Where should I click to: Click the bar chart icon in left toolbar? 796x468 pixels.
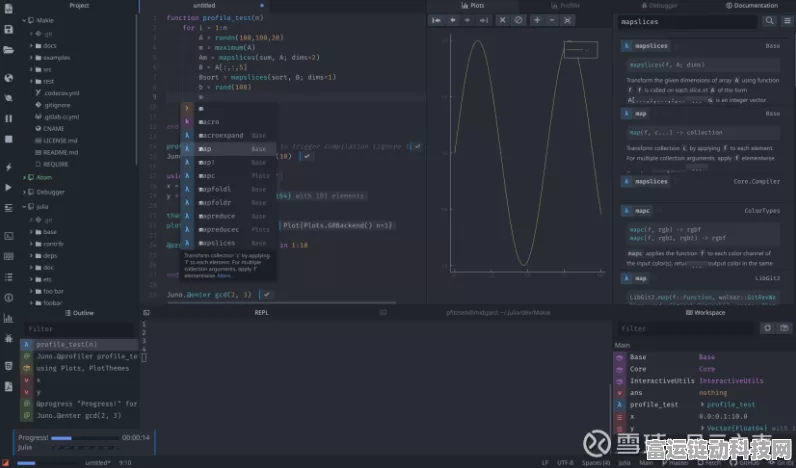click(8, 318)
